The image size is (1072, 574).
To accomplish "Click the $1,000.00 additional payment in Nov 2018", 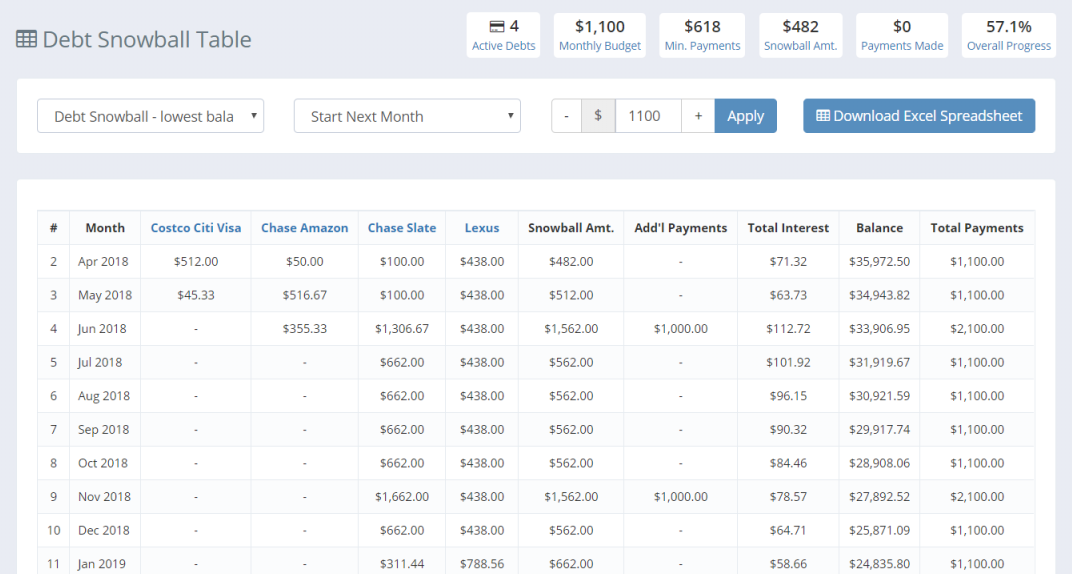I will pyautogui.click(x=681, y=496).
